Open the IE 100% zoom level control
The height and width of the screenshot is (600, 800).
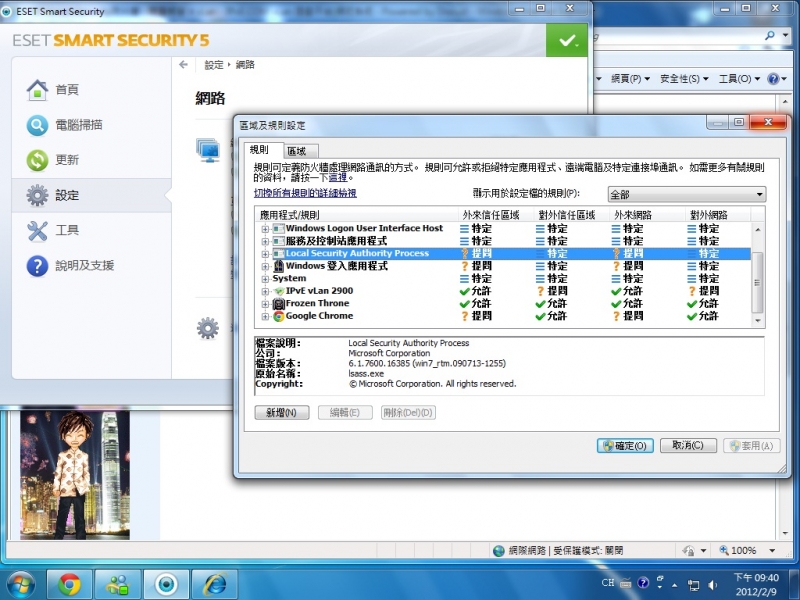coord(747,551)
